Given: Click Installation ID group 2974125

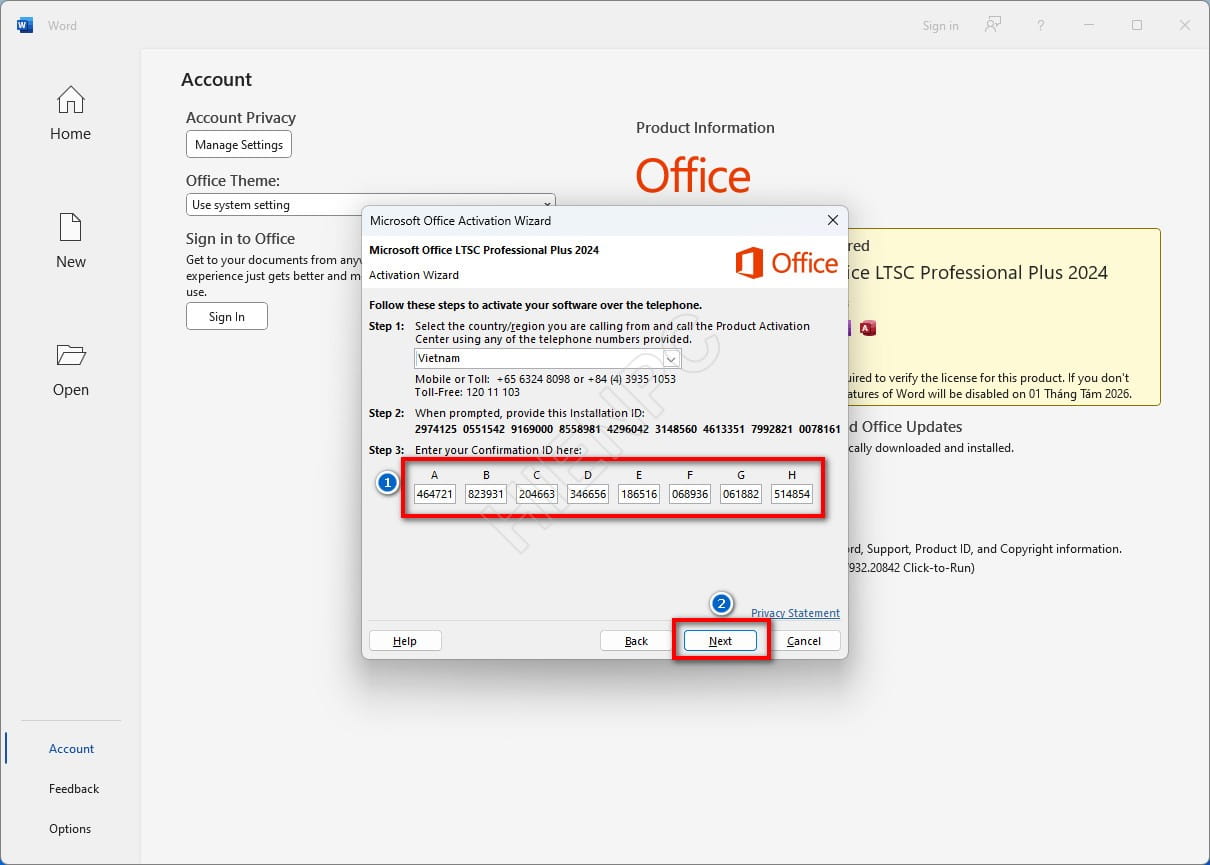Looking at the screenshot, I should (x=436, y=429).
